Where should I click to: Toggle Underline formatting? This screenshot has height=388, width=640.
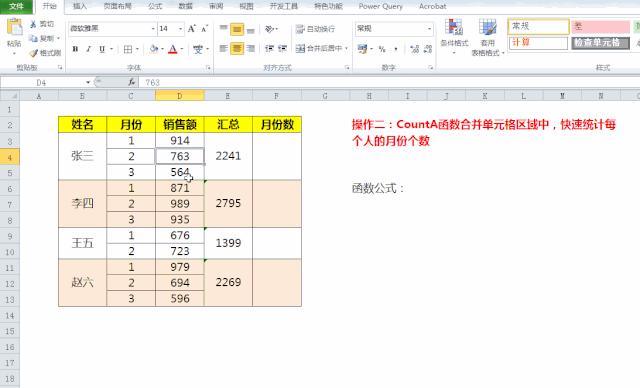tap(102, 49)
